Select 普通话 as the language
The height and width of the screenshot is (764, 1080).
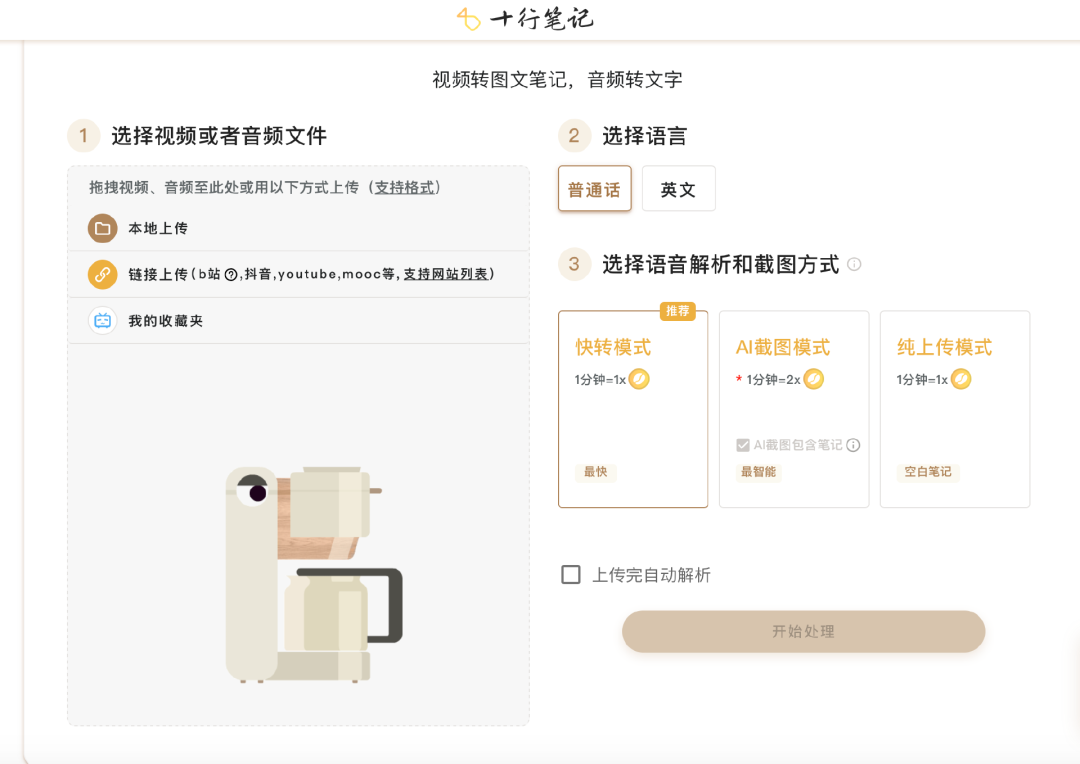click(594, 188)
